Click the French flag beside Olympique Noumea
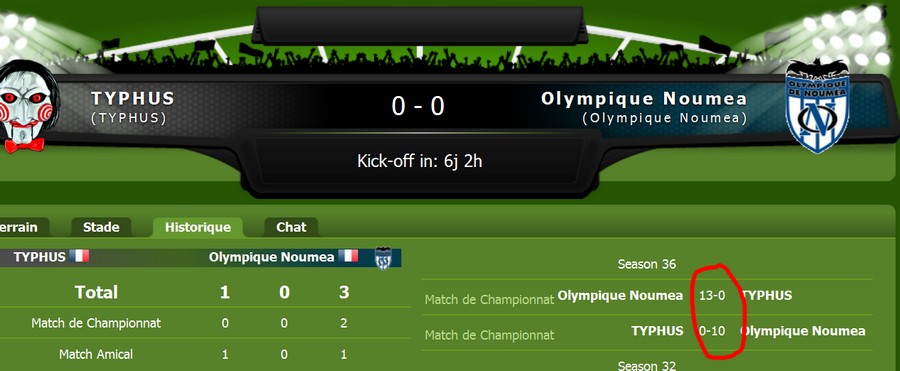 click(x=348, y=256)
